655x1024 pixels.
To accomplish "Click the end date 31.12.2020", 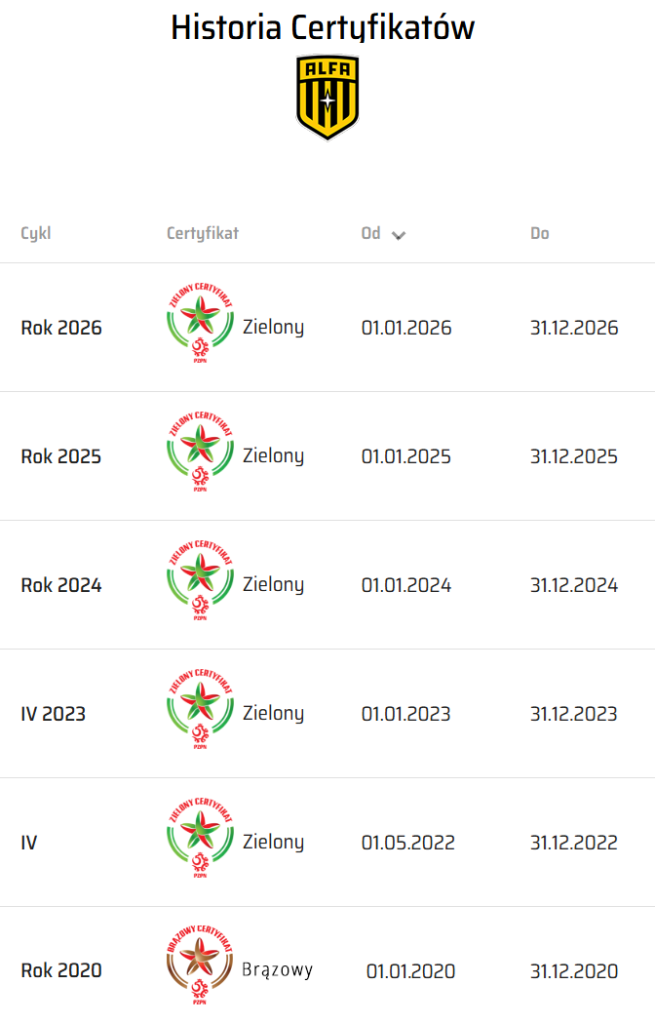I will tap(574, 971).
